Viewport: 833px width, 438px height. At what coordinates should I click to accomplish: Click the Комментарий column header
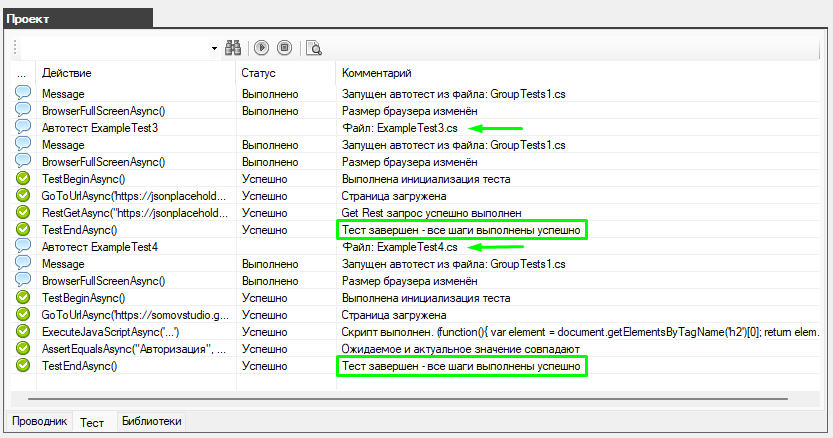[376, 74]
